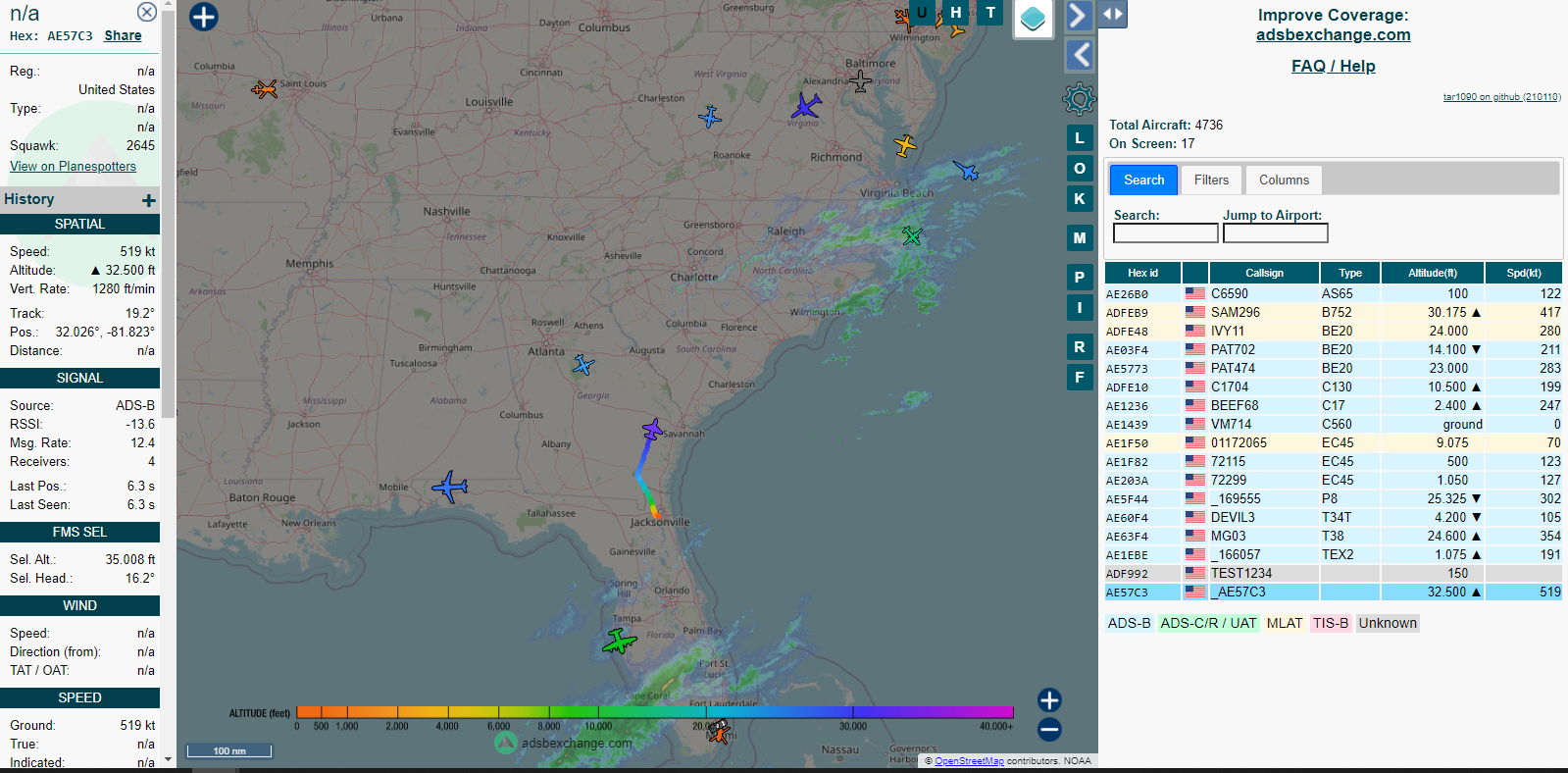Open the OpenStreetMap contributors link
The image size is (1568, 773).
969,761
